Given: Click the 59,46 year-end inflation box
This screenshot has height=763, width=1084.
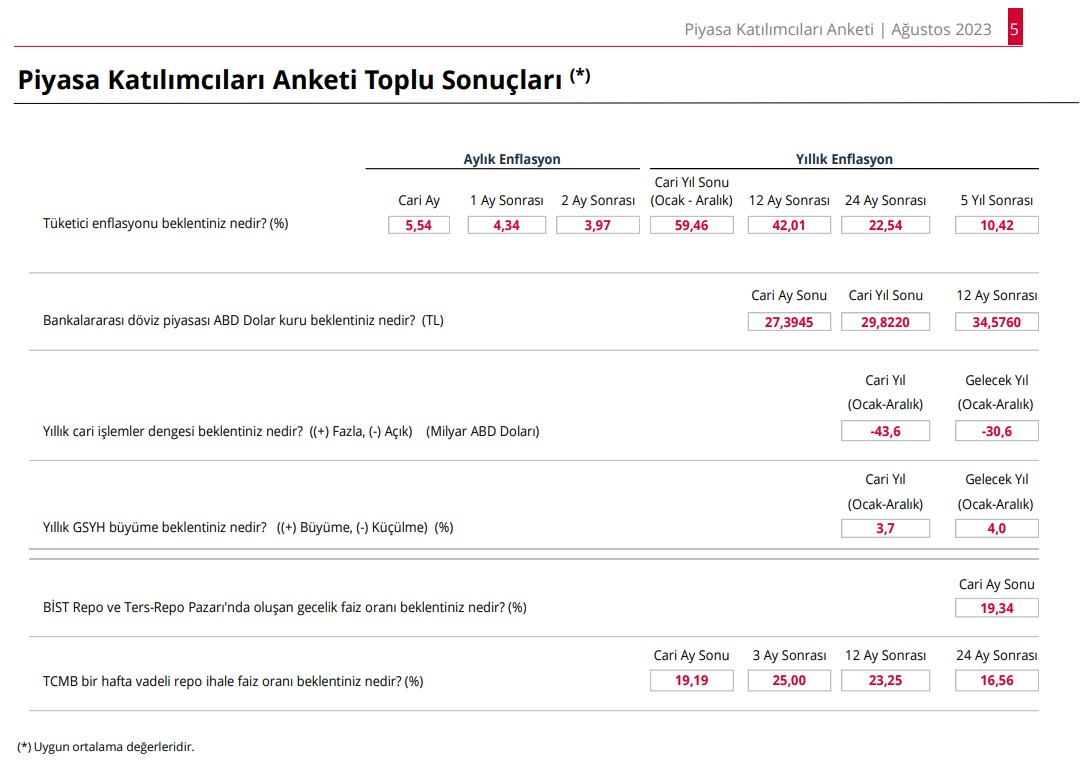Looking at the screenshot, I should [x=691, y=225].
